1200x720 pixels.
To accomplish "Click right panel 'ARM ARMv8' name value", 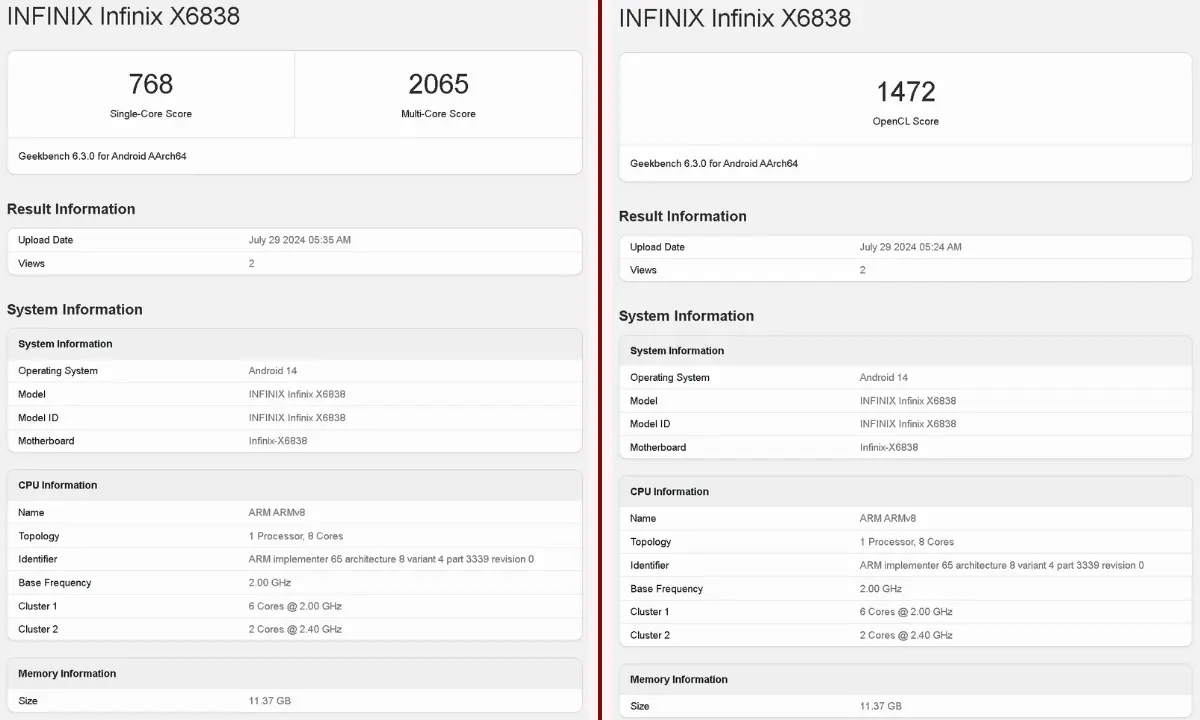I will (x=888, y=518).
